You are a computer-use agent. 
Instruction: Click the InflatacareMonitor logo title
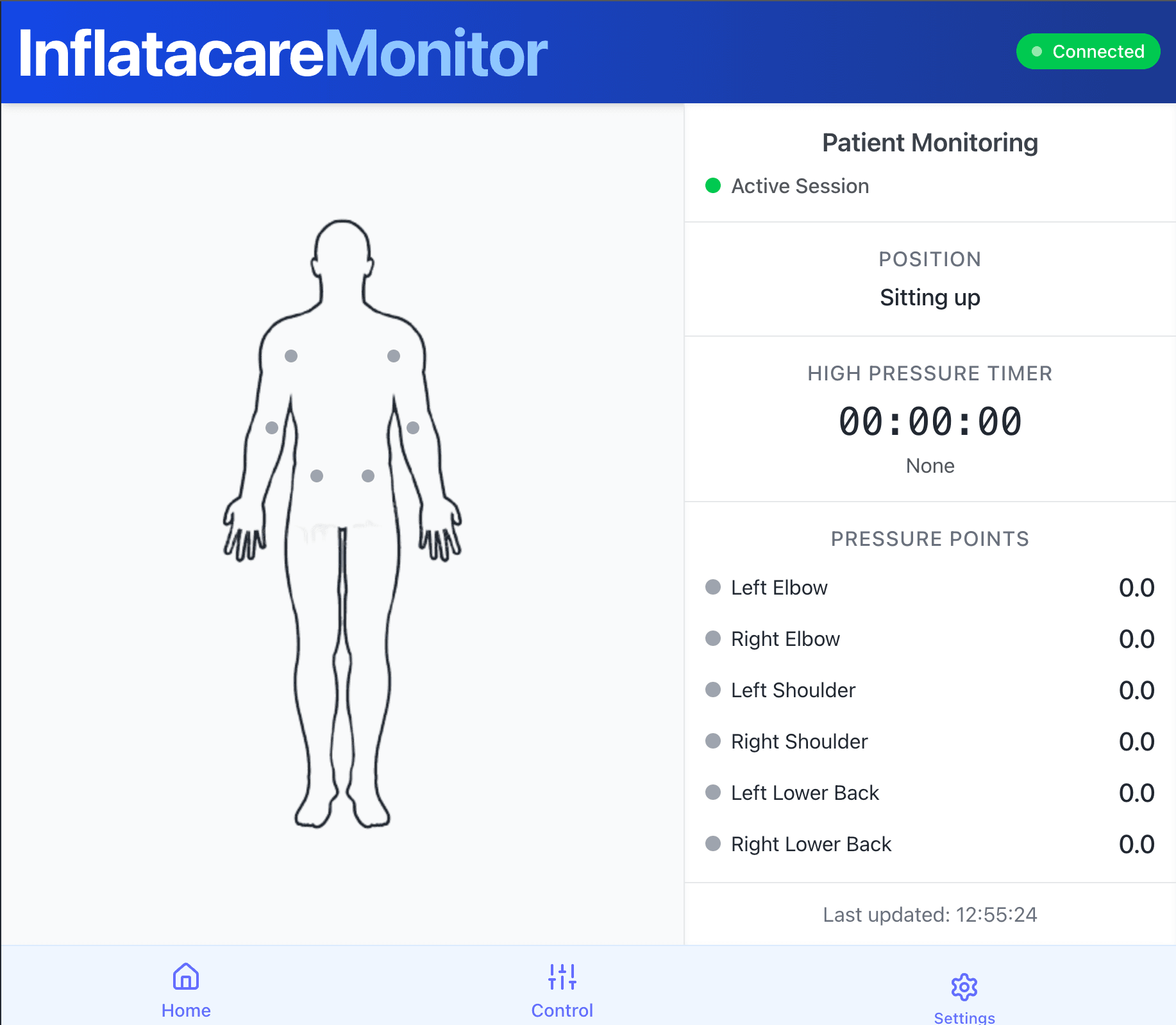[x=283, y=54]
